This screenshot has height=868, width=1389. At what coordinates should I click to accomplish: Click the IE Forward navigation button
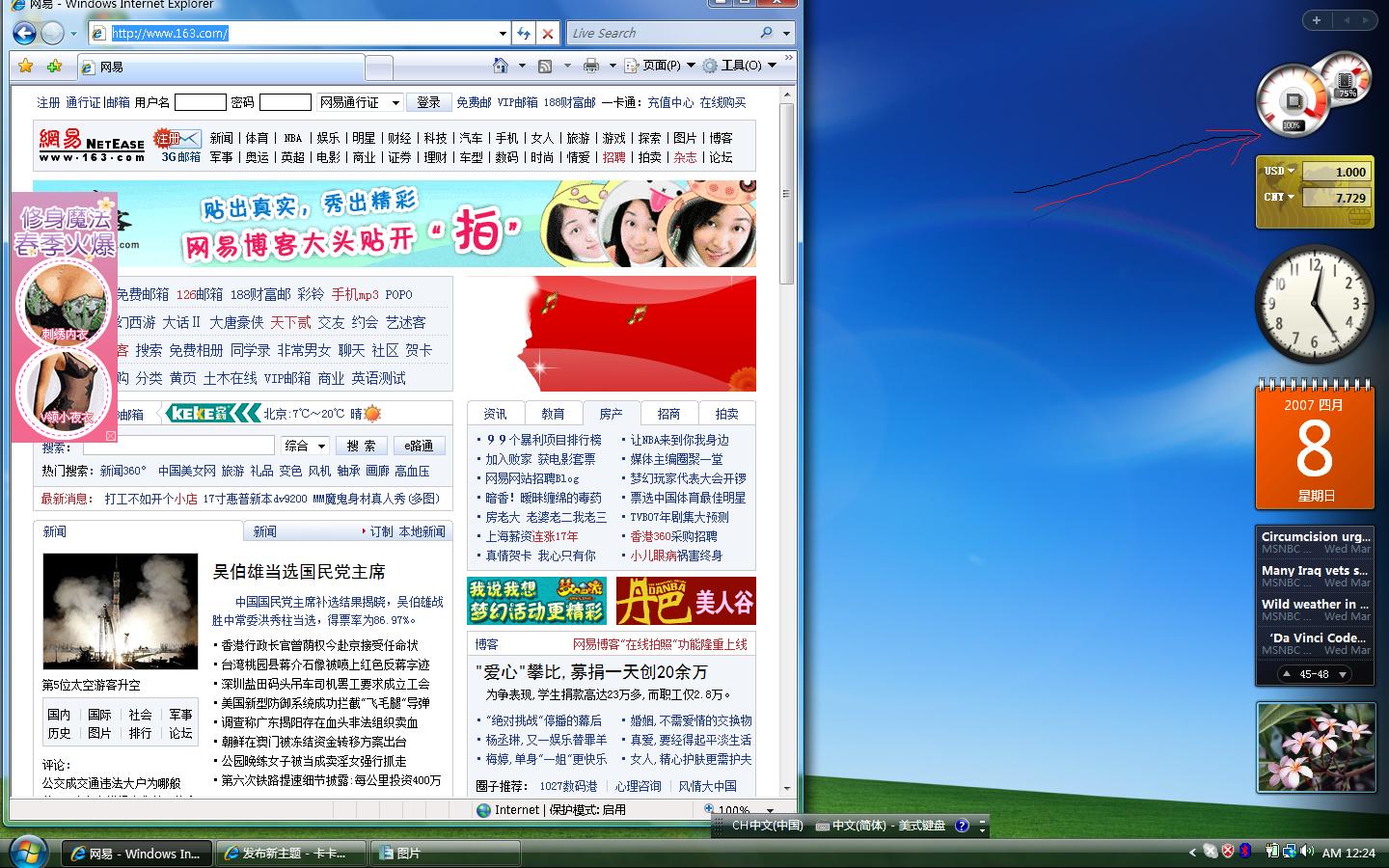pos(52,34)
